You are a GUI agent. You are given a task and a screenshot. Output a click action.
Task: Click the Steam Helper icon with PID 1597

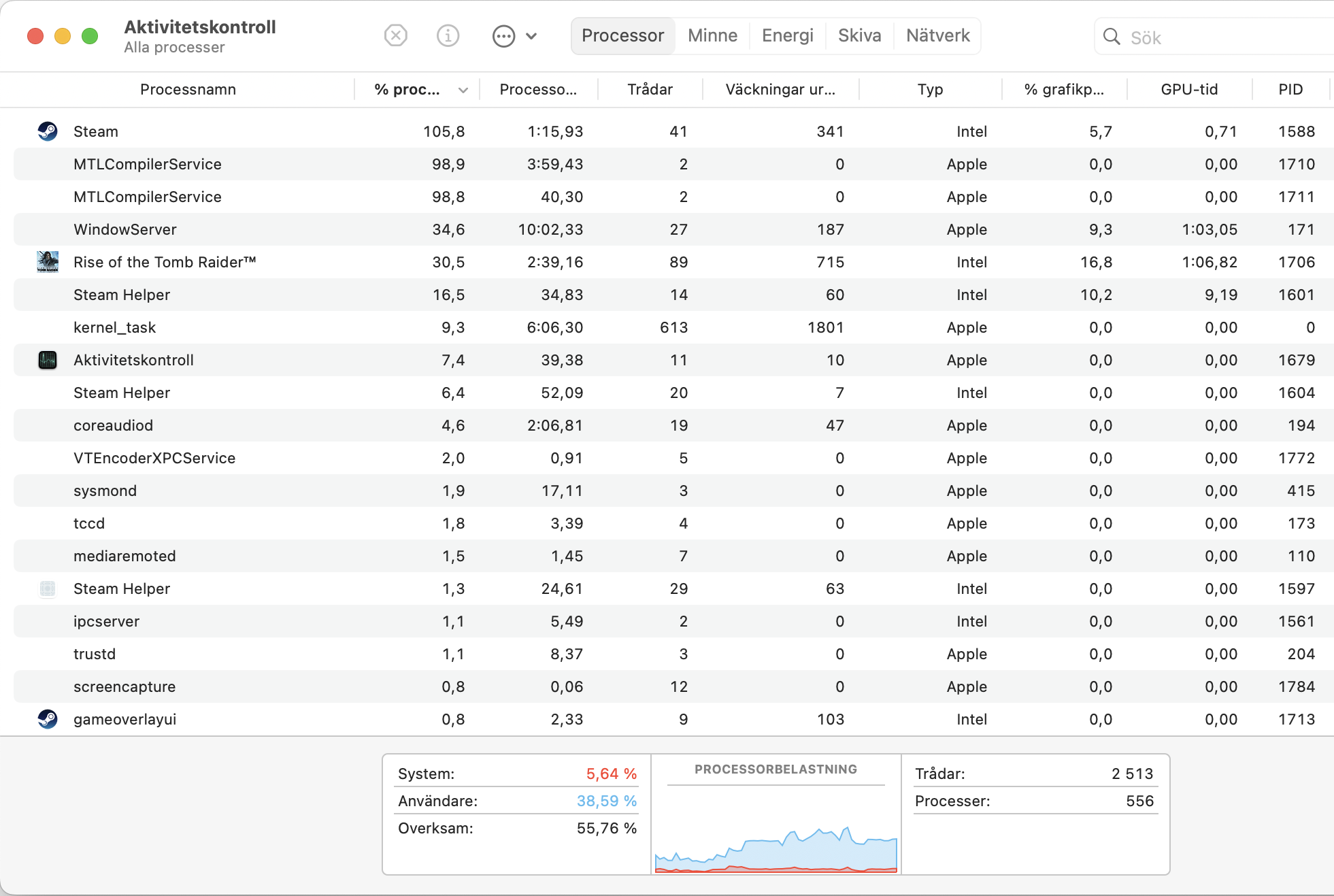pos(48,588)
